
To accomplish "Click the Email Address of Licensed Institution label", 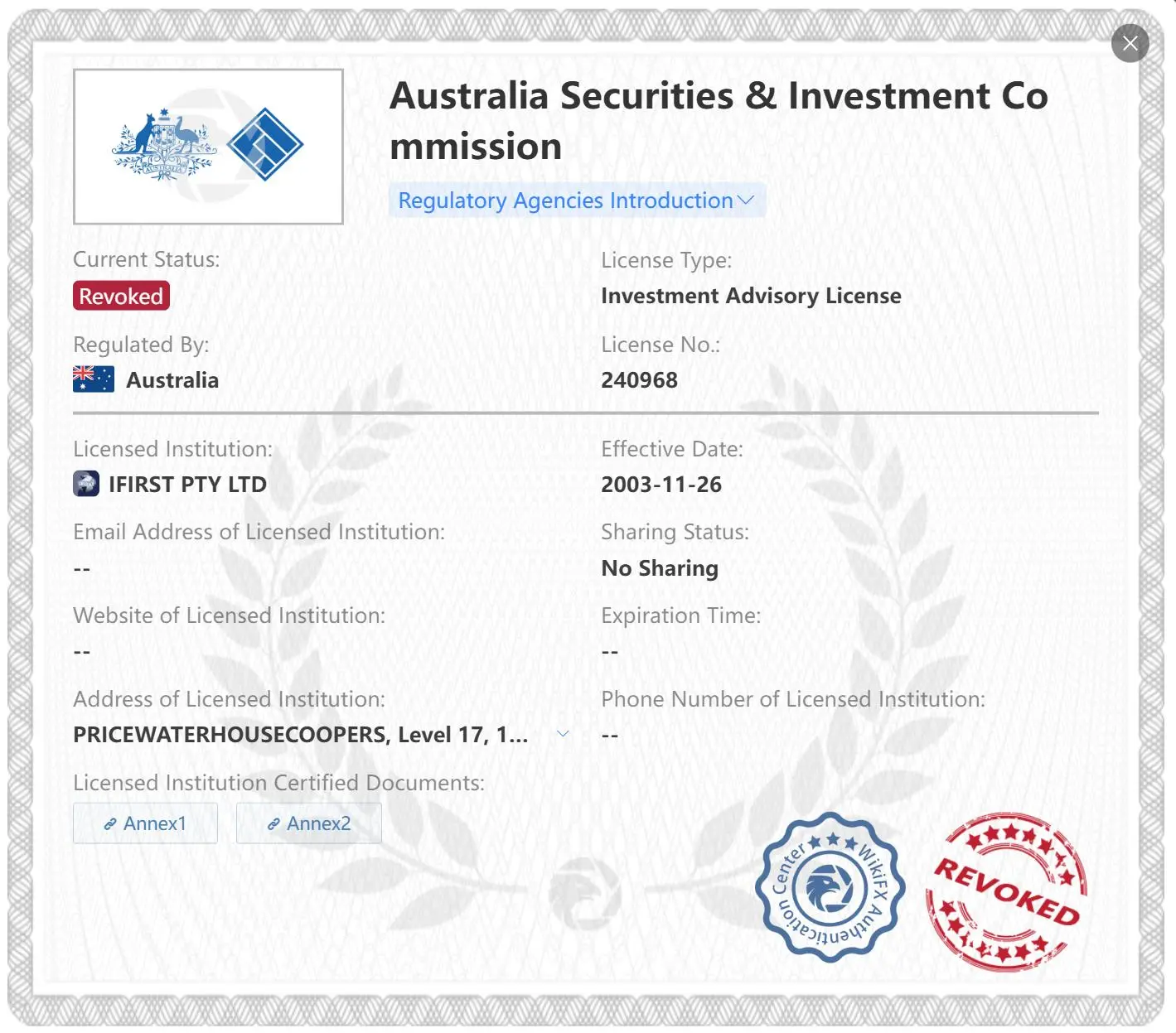I will pos(259,532).
